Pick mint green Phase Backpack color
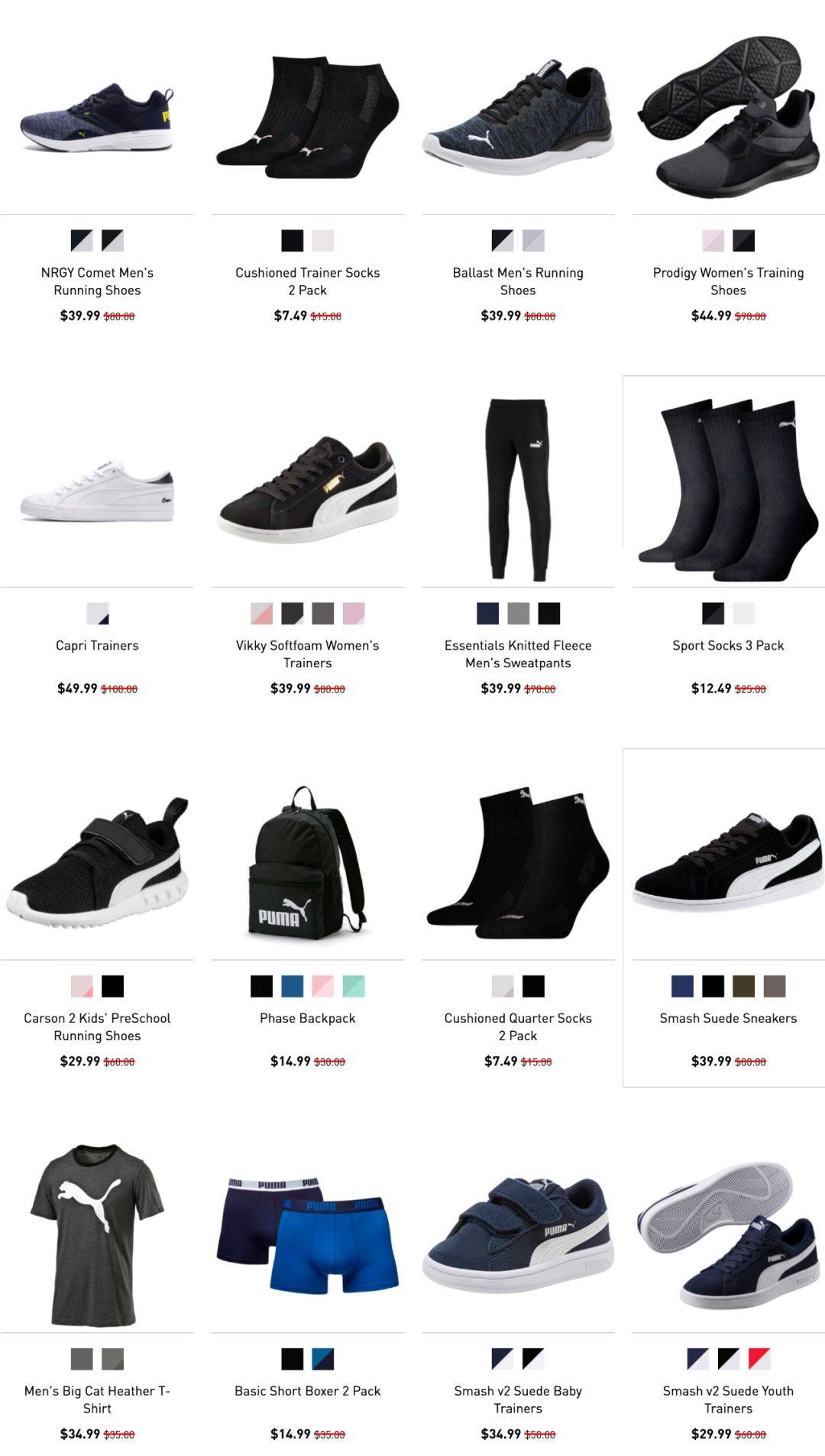This screenshot has width=825, height=1456. tap(354, 986)
